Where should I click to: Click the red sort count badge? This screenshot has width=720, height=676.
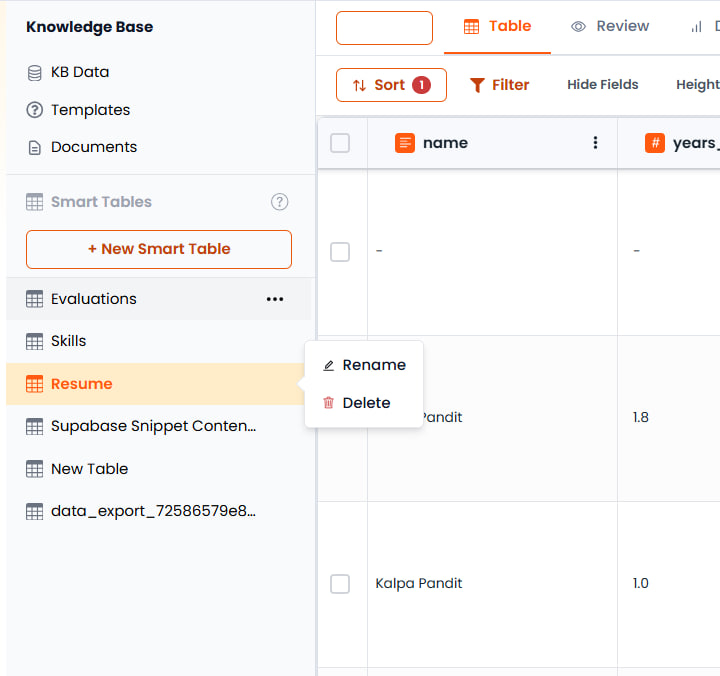click(x=421, y=85)
